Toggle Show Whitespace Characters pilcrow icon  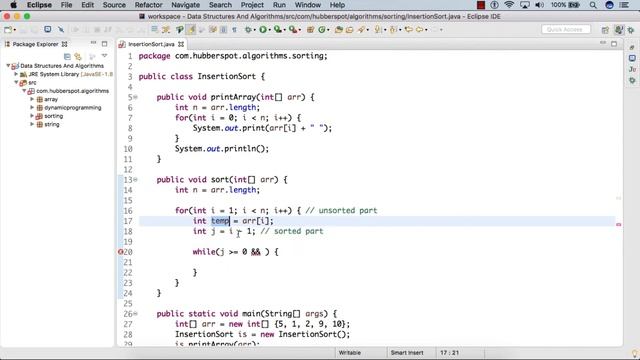[x=234, y=29]
